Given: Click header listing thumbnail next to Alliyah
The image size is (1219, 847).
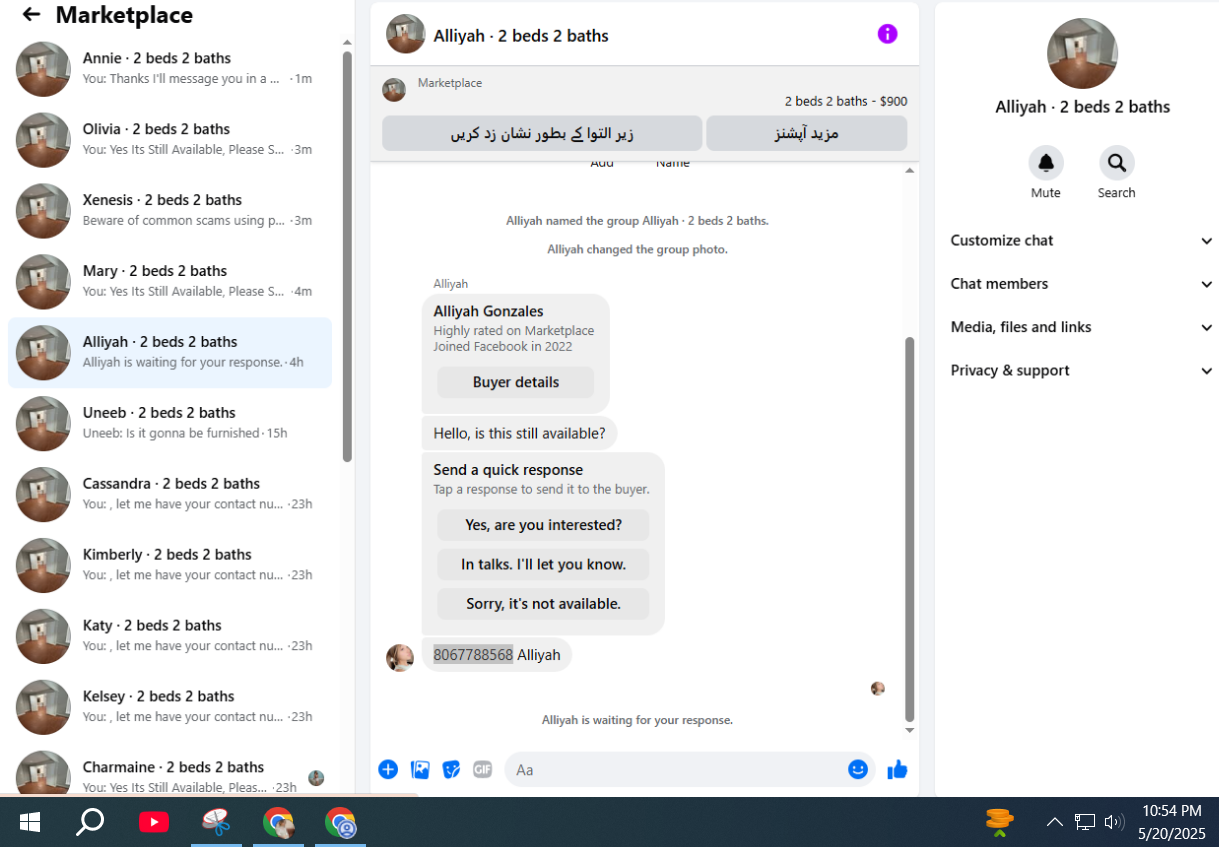Looking at the screenshot, I should (x=405, y=34).
